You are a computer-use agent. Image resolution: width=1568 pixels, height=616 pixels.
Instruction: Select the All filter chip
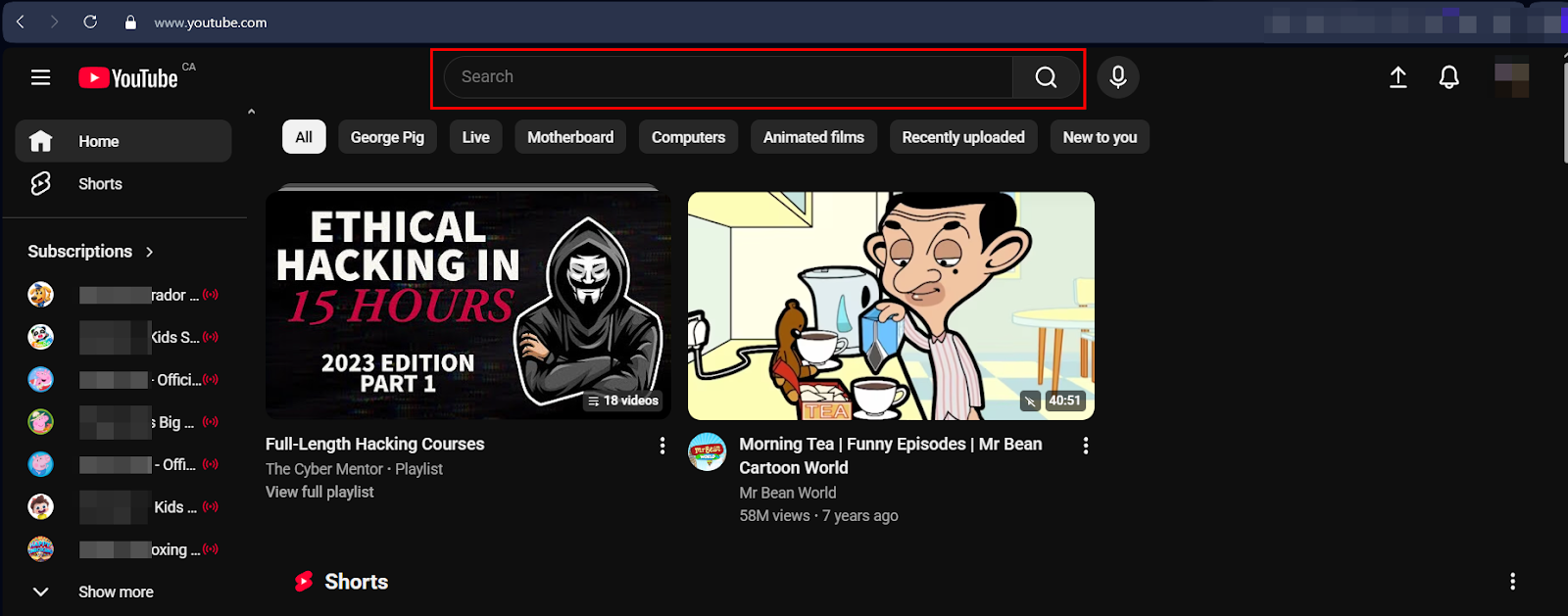pos(304,137)
